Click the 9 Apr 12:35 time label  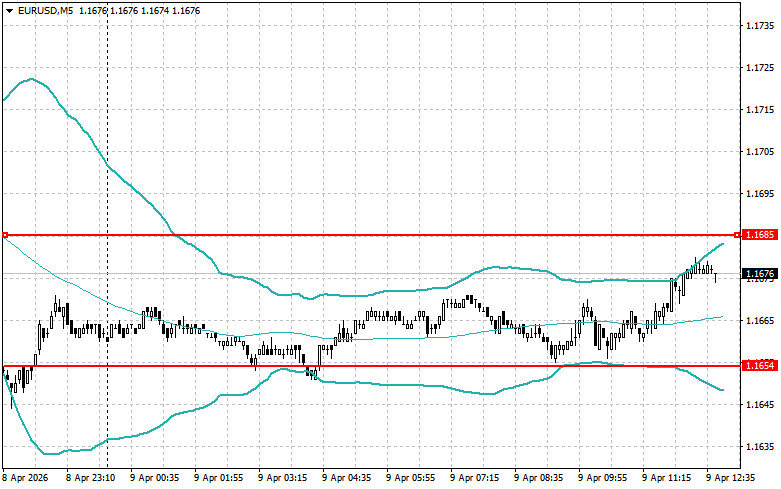click(x=731, y=478)
